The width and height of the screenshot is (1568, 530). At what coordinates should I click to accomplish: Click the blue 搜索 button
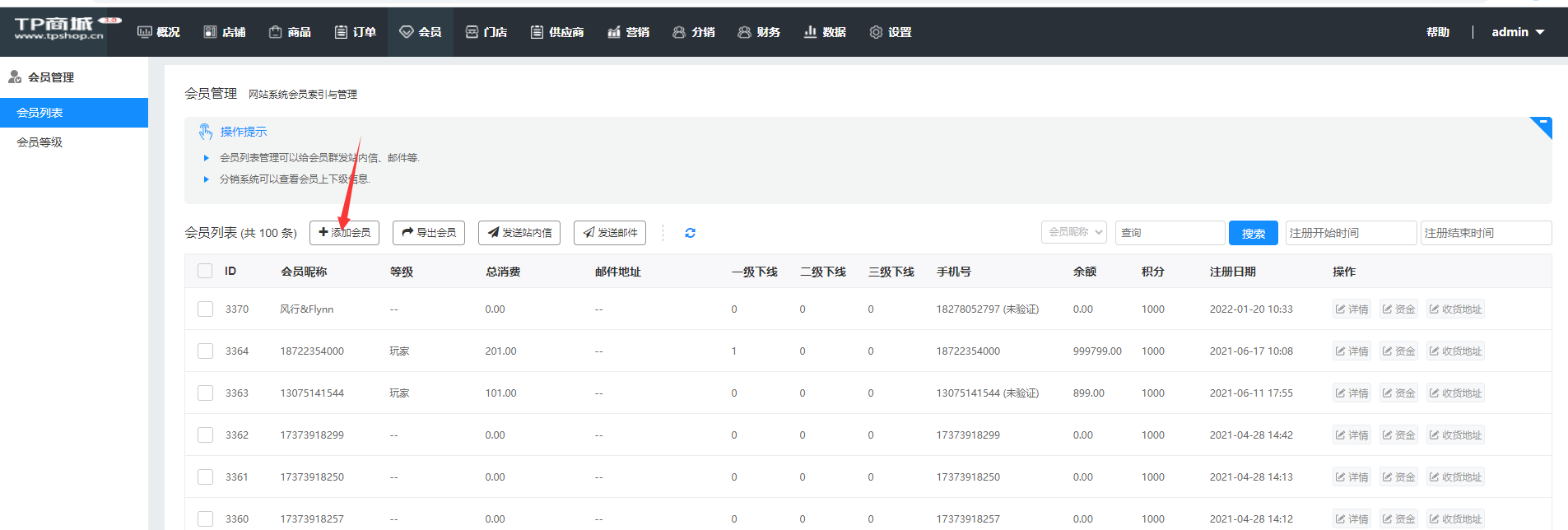[1253, 234]
